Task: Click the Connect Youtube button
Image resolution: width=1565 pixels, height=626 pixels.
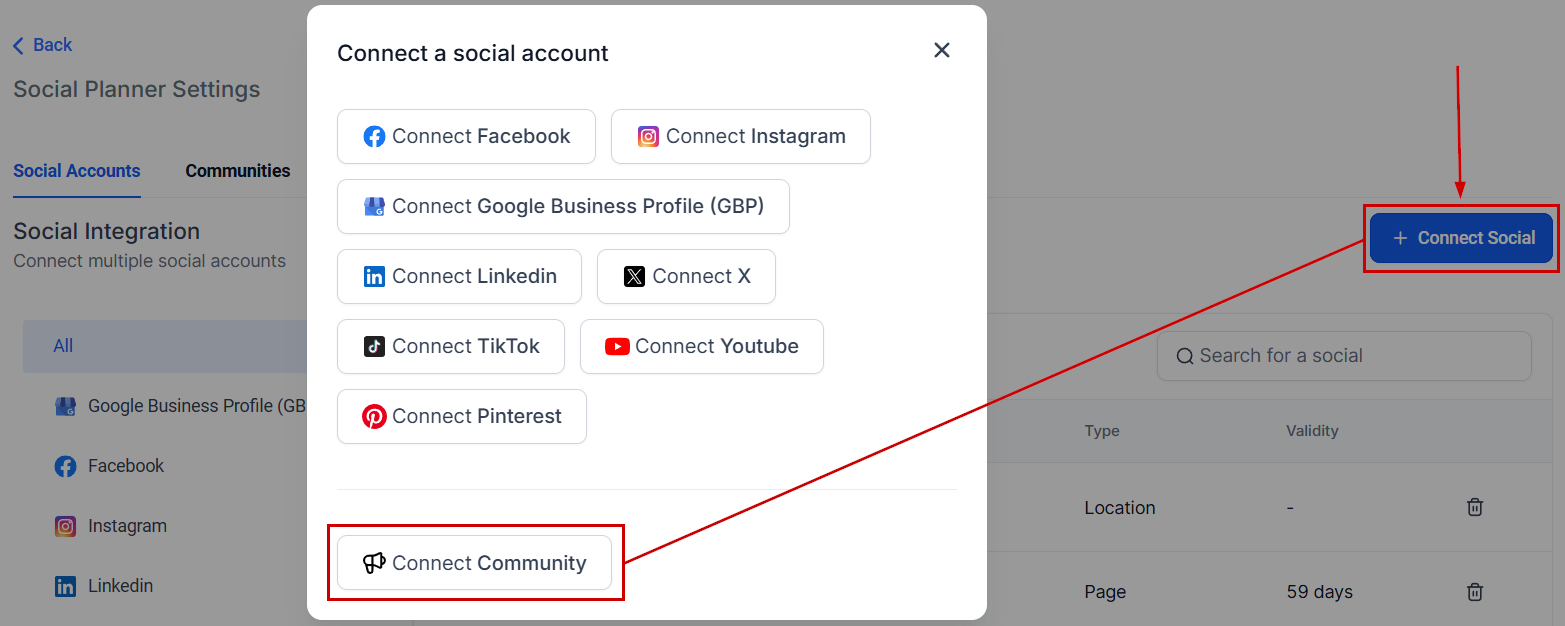Action: [701, 347]
